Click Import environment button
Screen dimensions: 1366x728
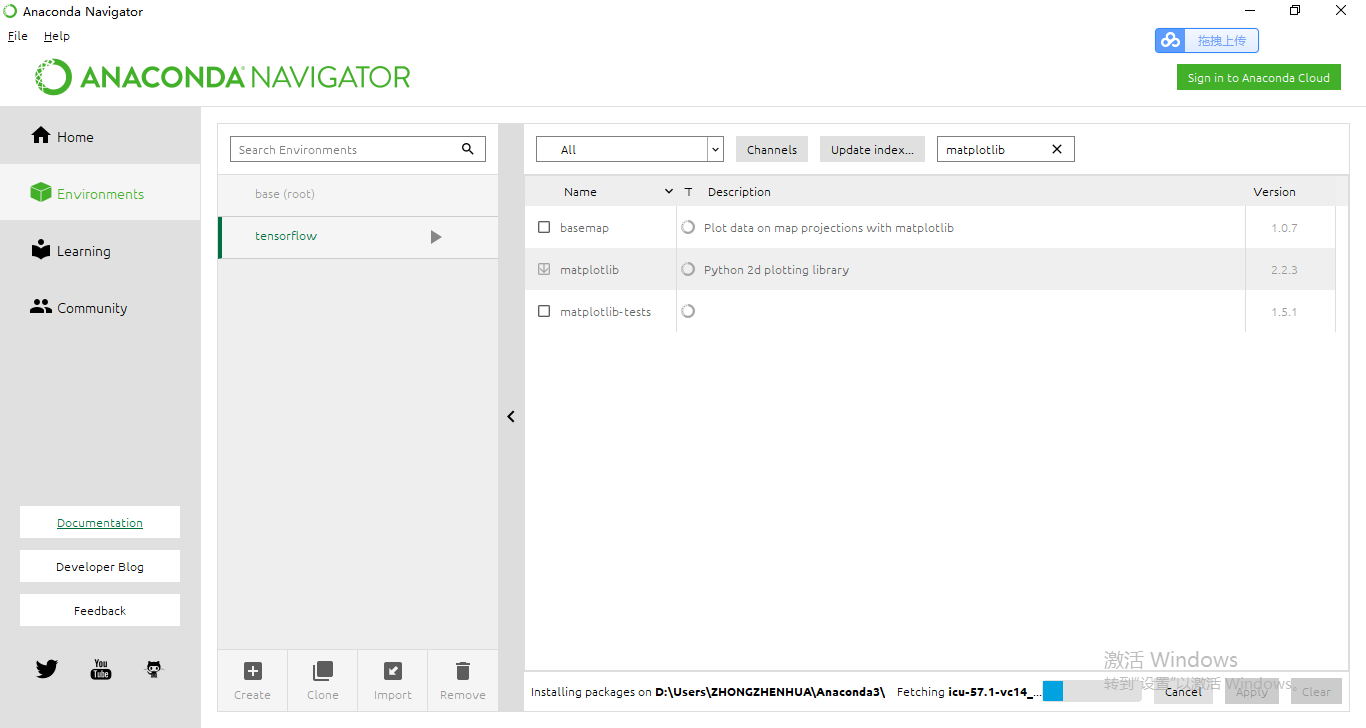(x=393, y=681)
